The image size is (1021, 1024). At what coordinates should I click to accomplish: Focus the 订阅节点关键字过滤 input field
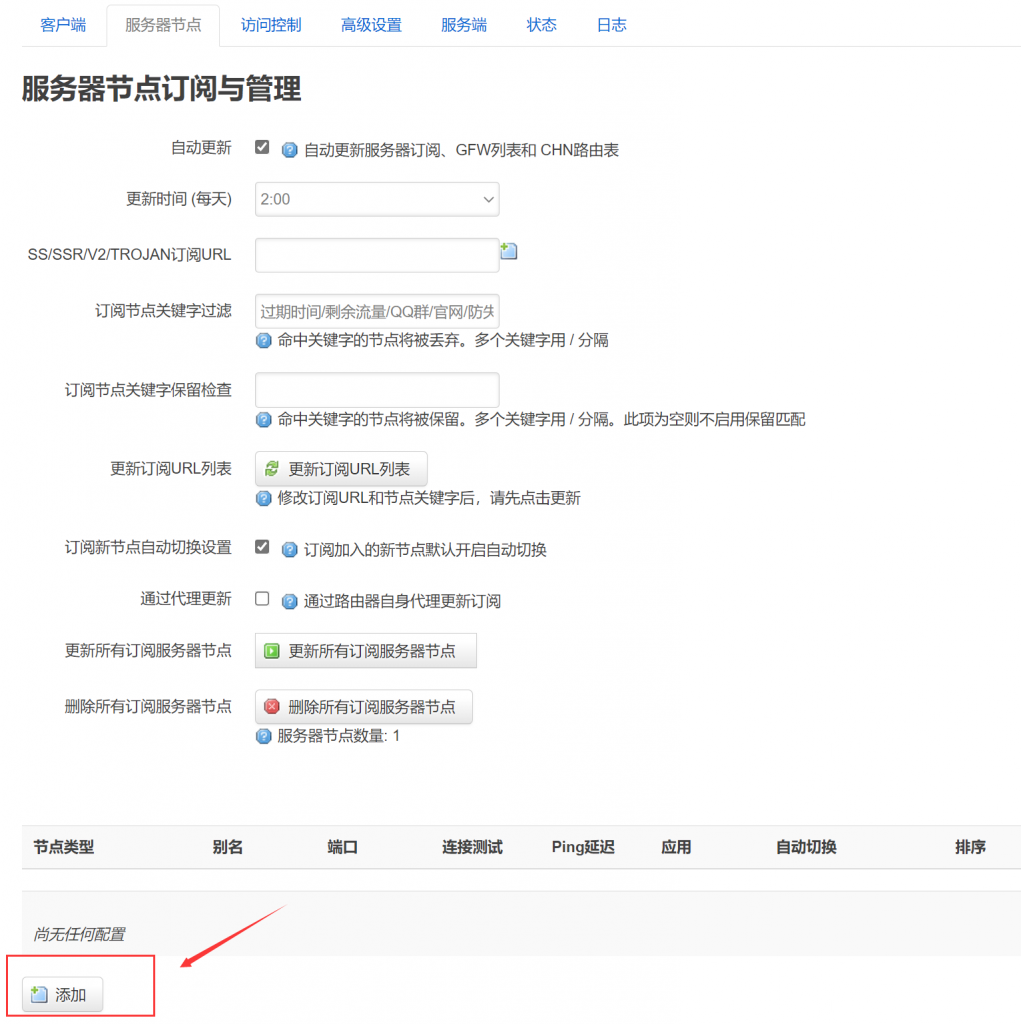click(x=377, y=311)
